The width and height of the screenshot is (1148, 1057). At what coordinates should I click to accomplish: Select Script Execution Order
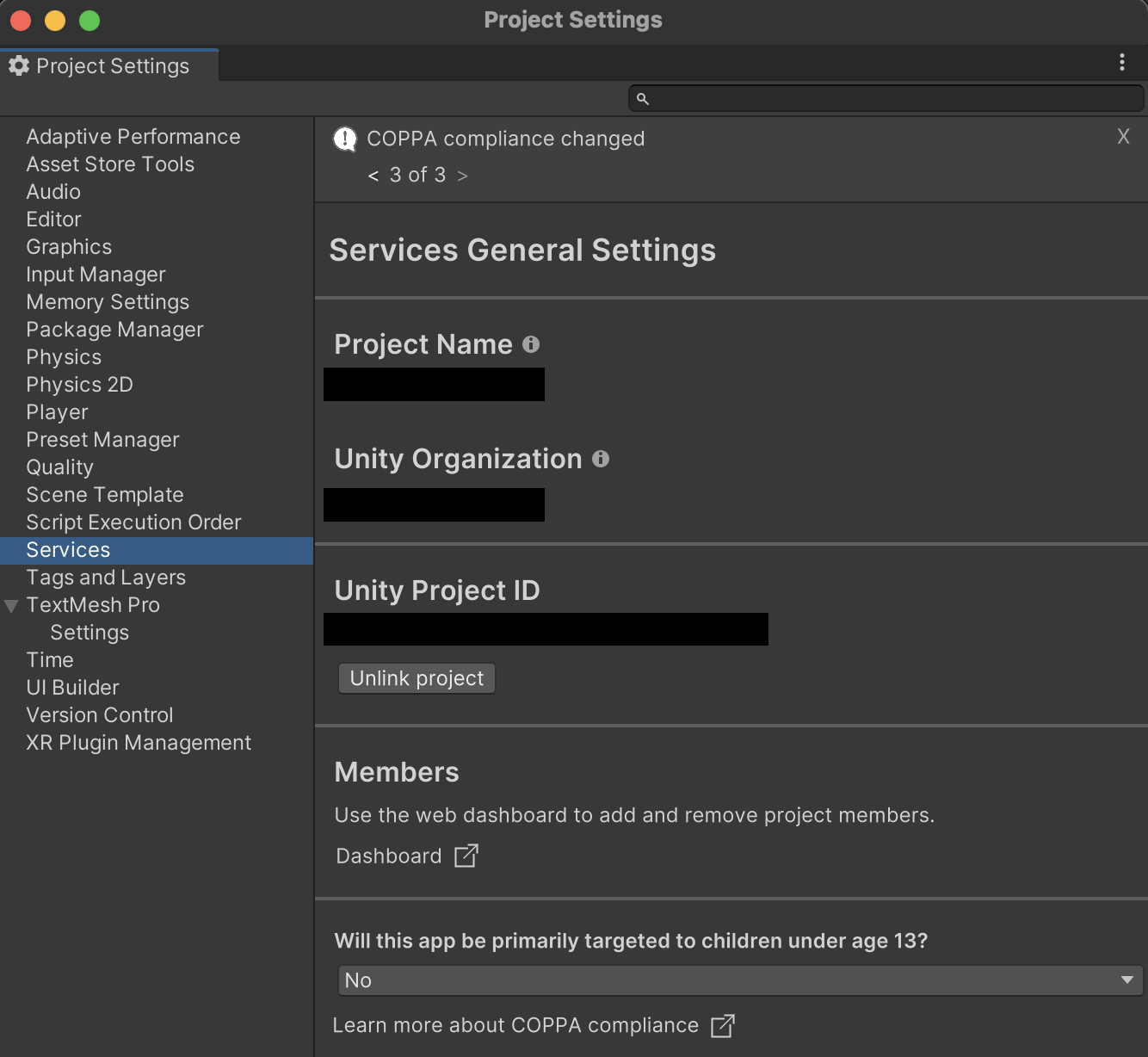click(133, 522)
